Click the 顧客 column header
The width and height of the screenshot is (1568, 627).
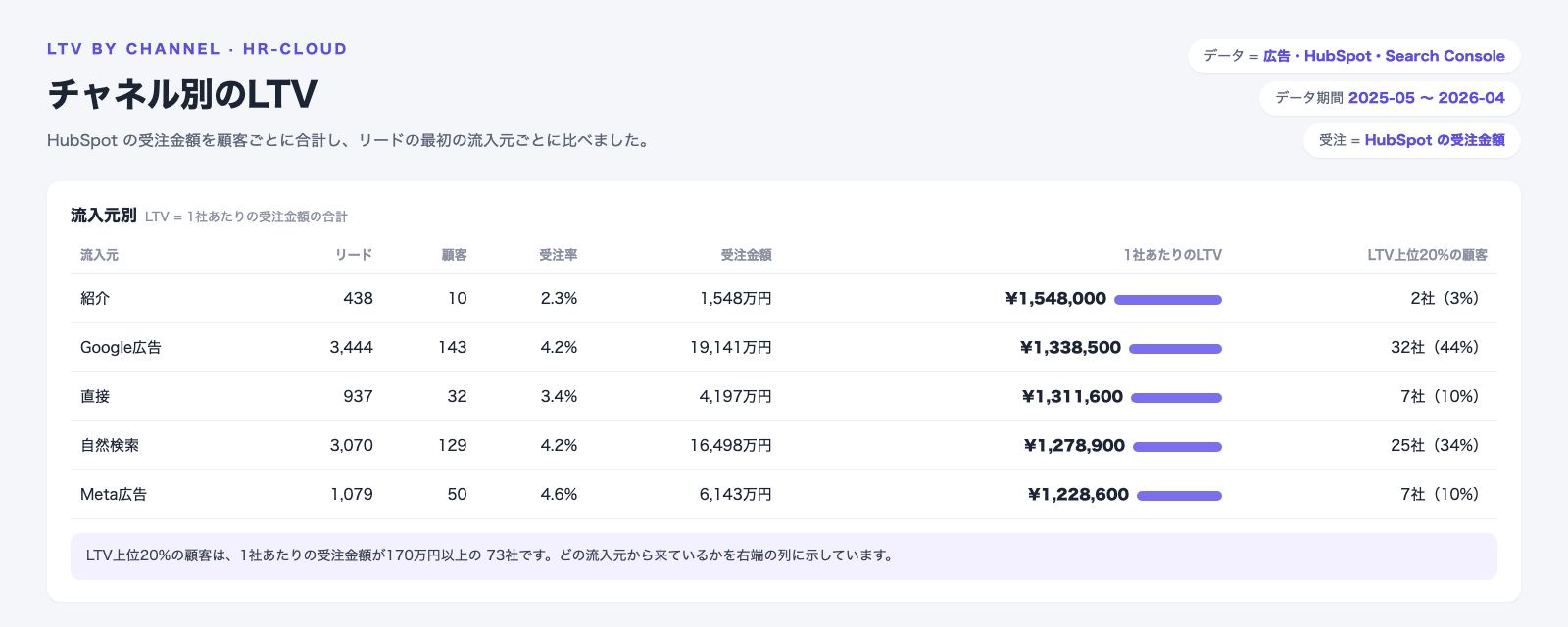coord(455,255)
